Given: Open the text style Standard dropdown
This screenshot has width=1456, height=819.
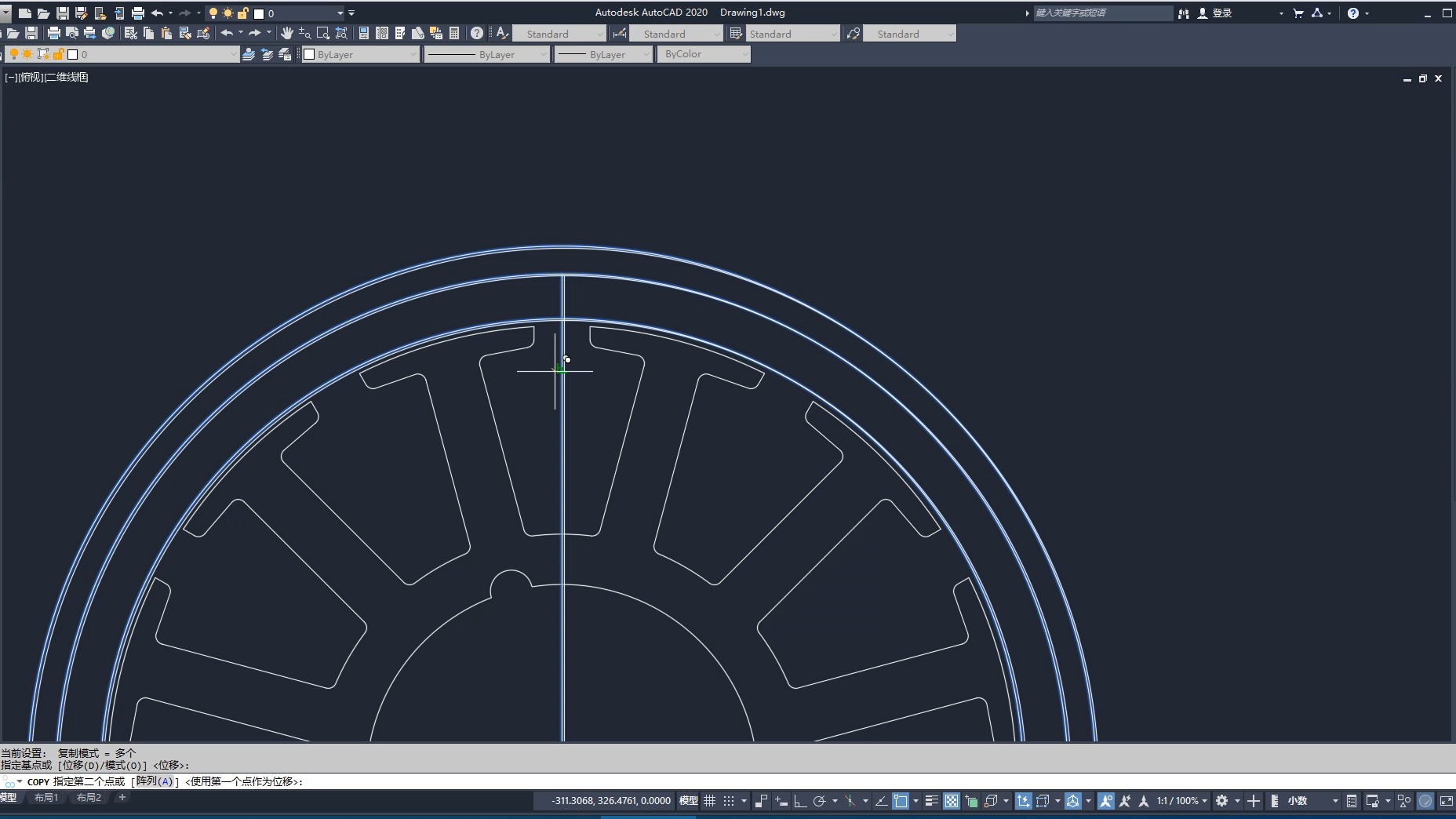Looking at the screenshot, I should 559,34.
